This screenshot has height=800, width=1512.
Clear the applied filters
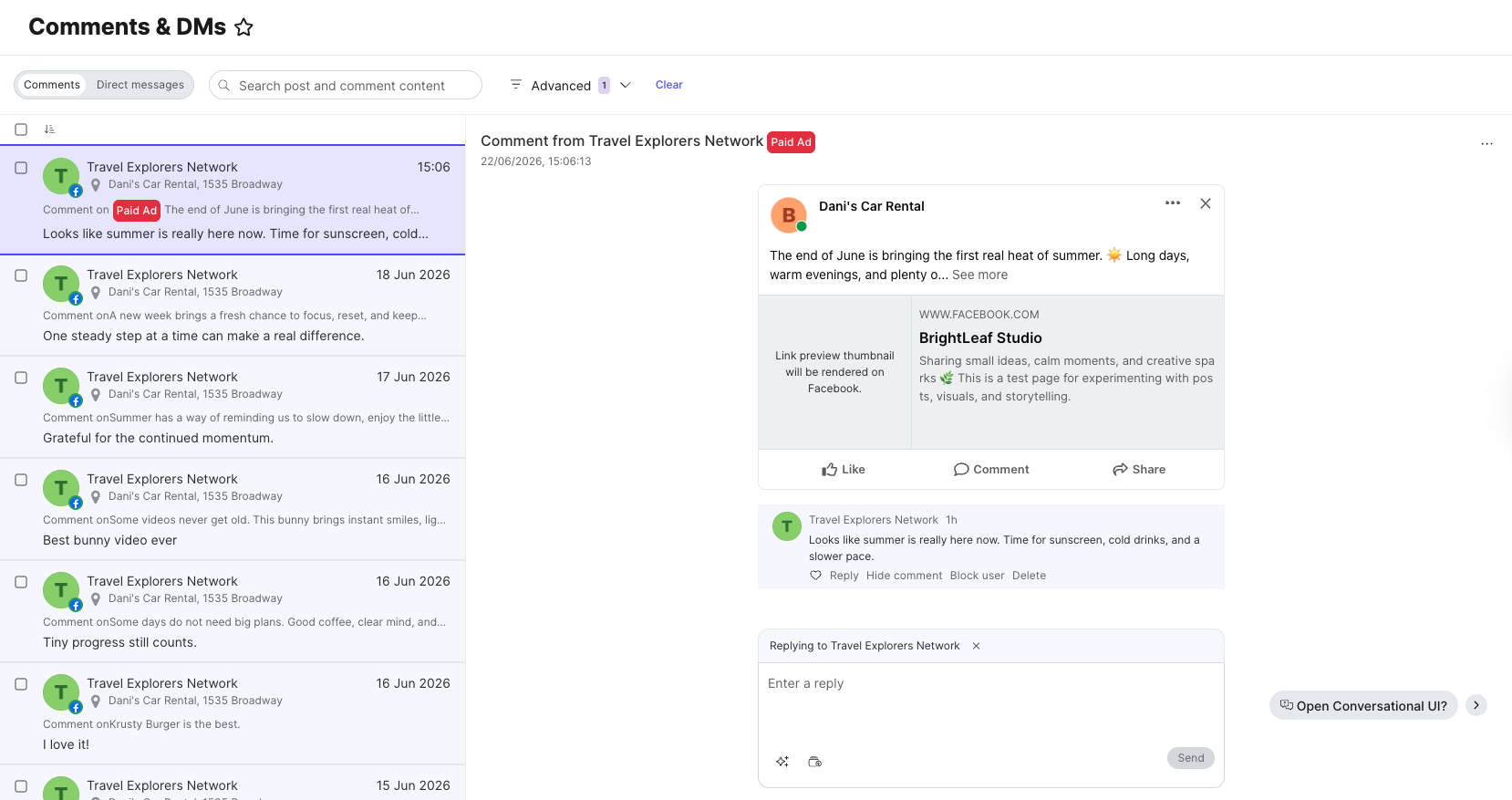tap(669, 85)
